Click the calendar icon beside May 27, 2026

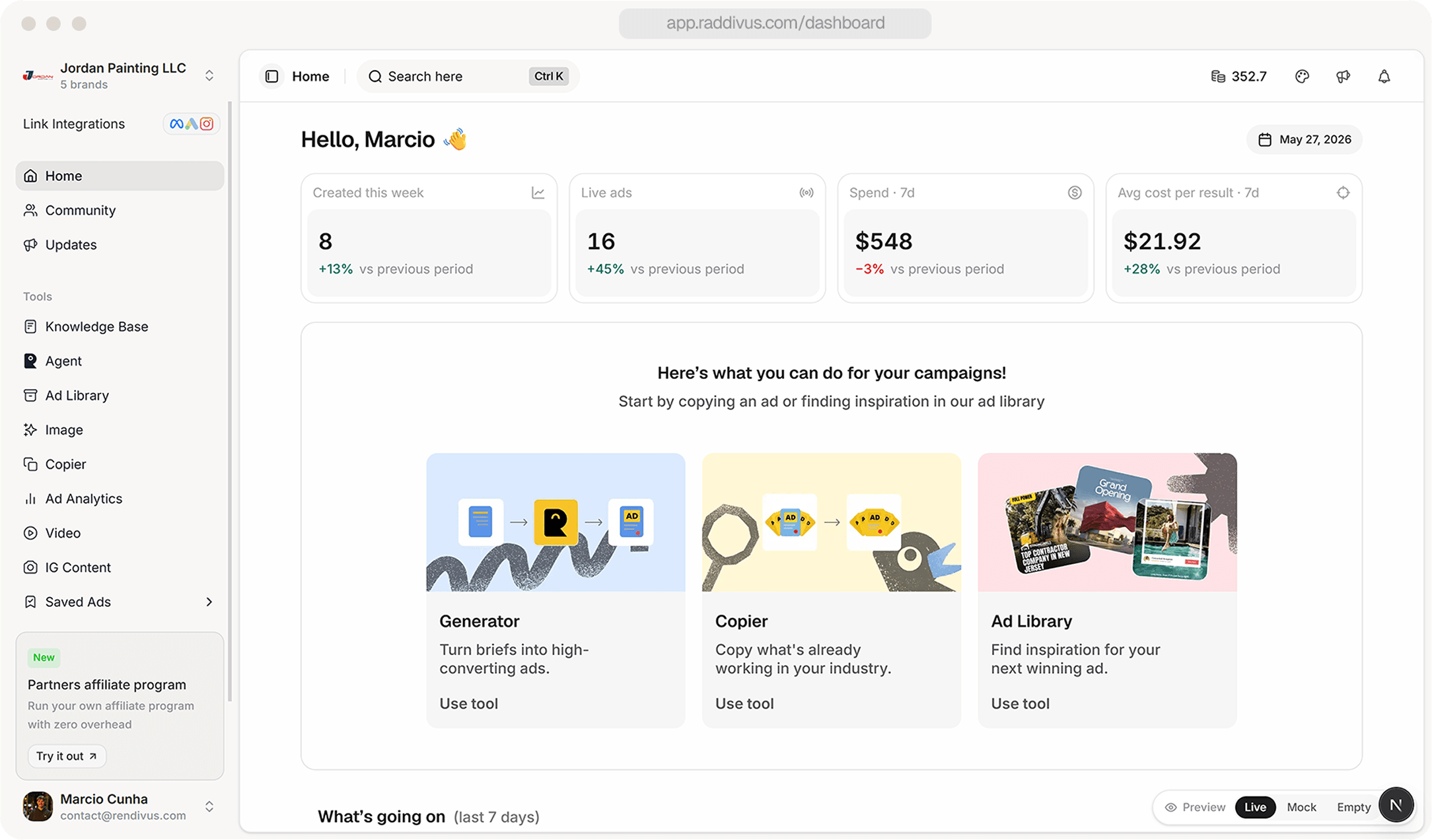point(1264,140)
